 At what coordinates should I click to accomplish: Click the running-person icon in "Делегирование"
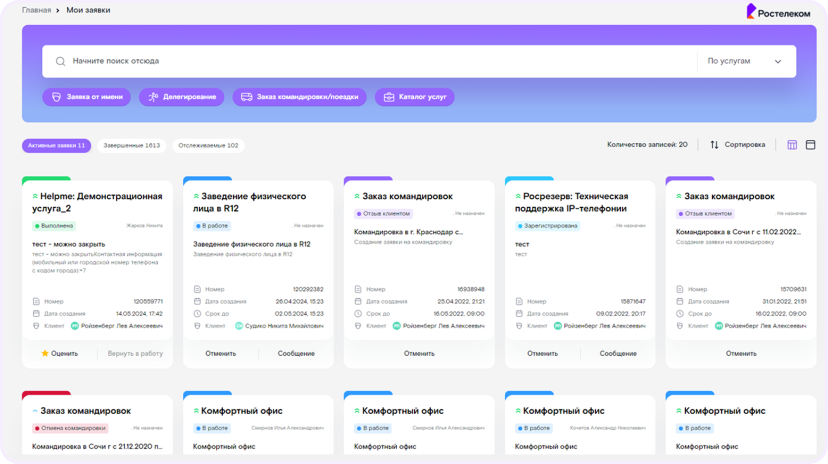pos(153,97)
